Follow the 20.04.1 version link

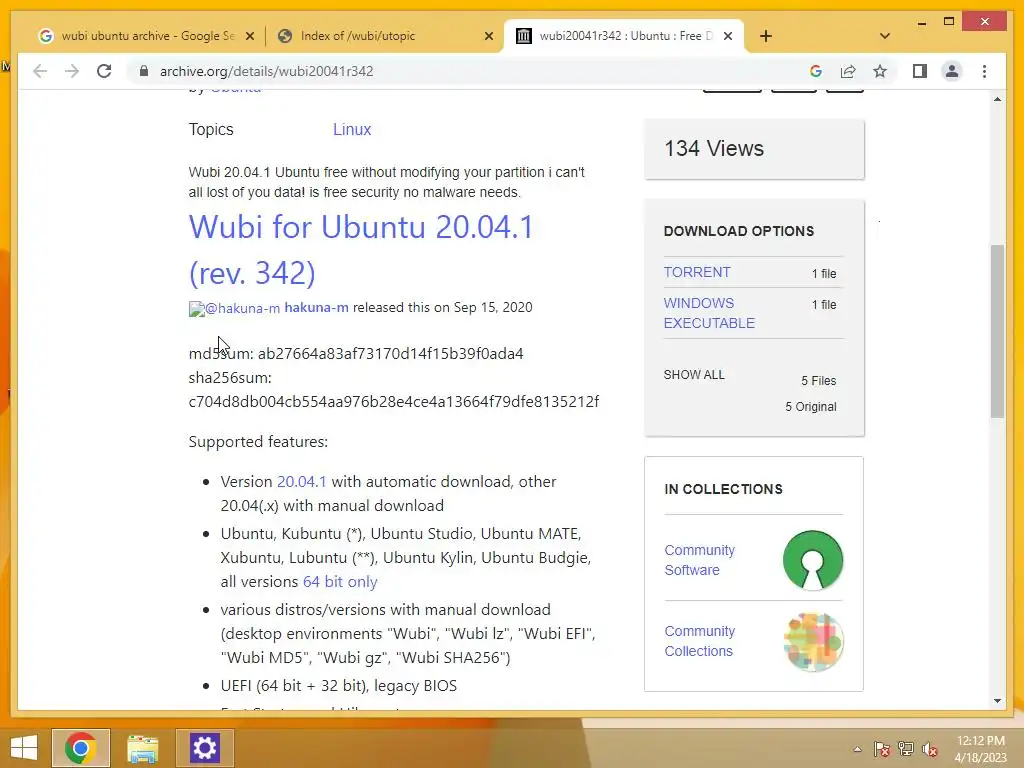point(301,481)
